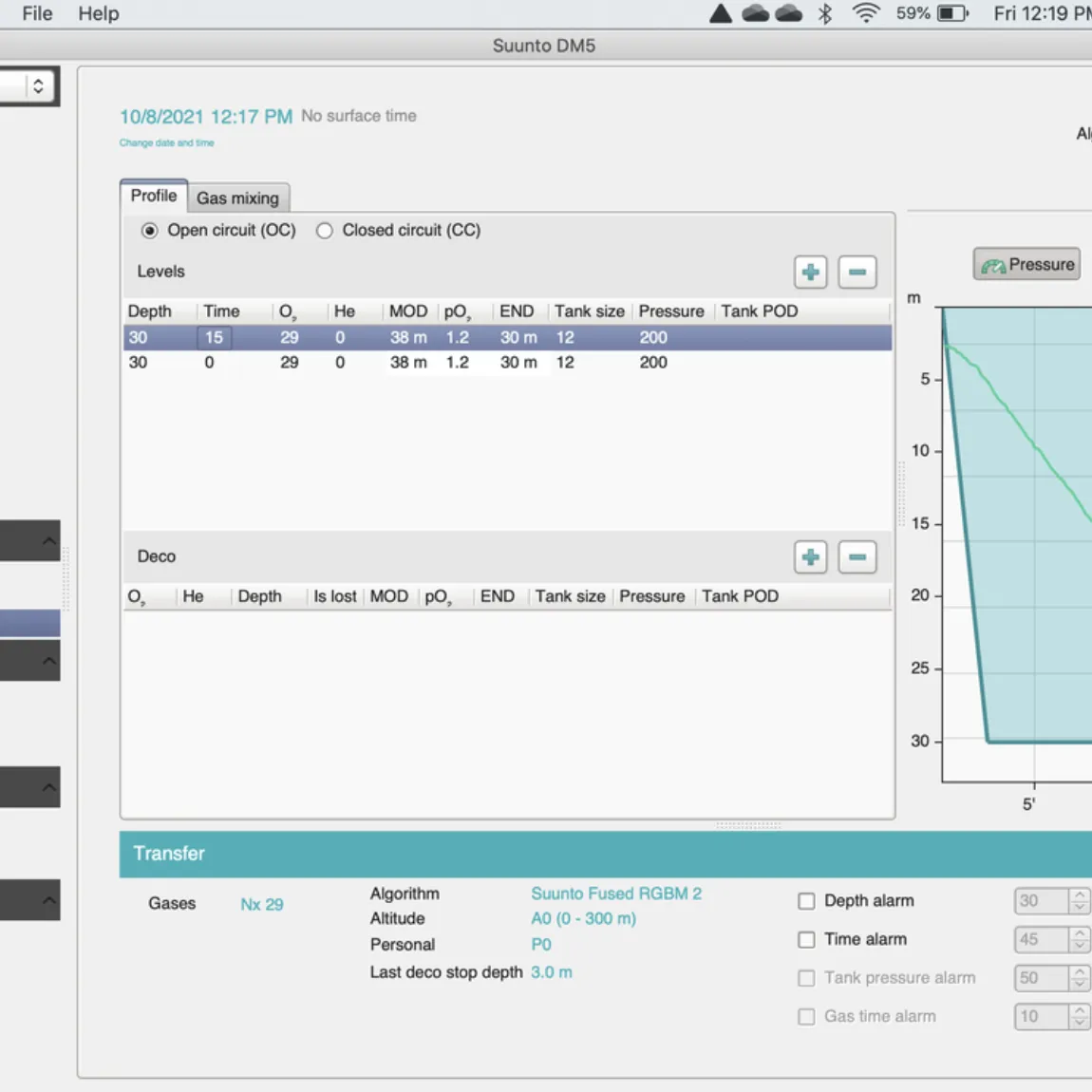Remove a deco gas with the Deco minus button
The width and height of the screenshot is (1092, 1092).
coord(857,557)
